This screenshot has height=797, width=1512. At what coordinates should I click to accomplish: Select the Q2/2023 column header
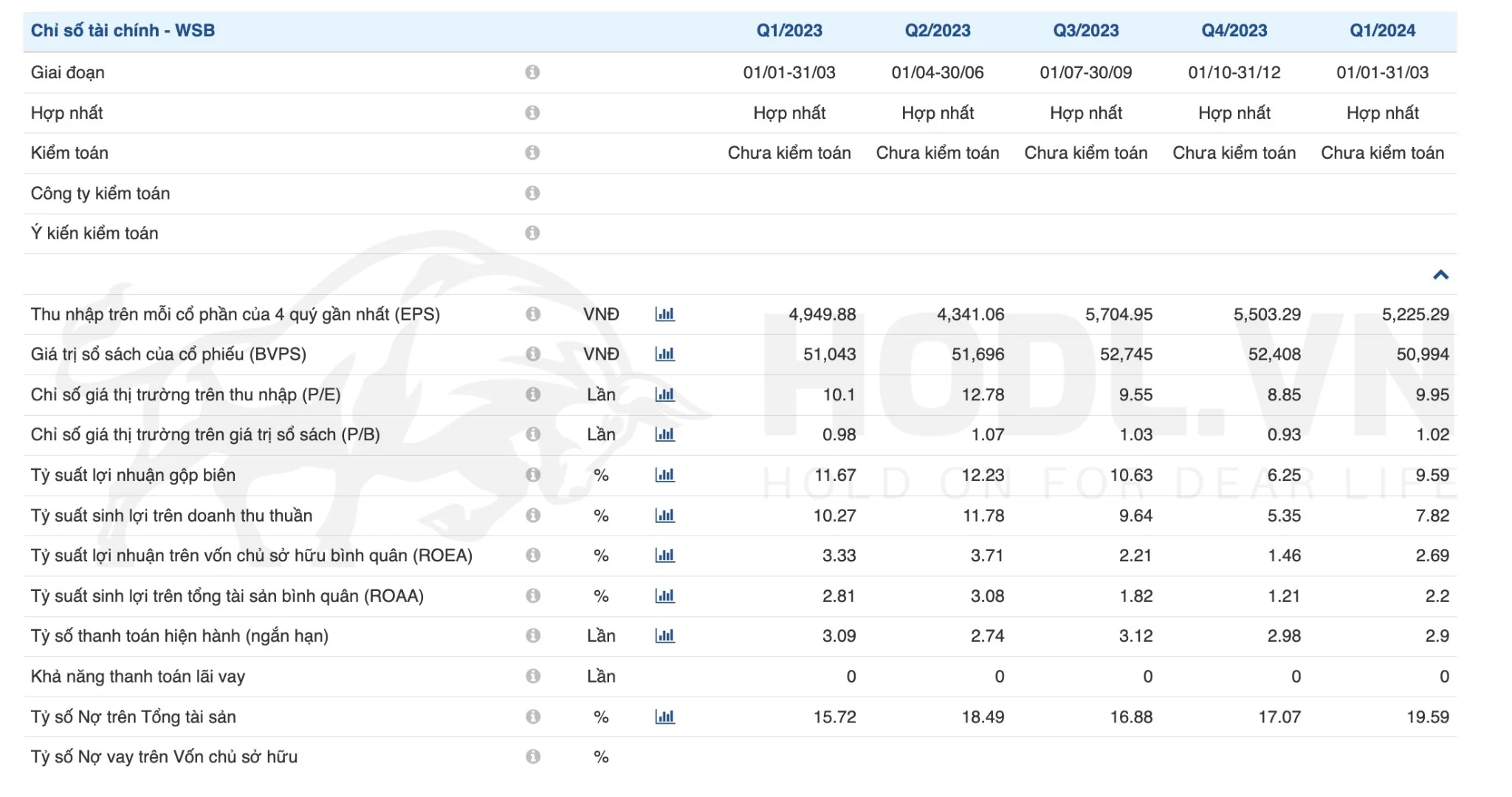point(938,30)
